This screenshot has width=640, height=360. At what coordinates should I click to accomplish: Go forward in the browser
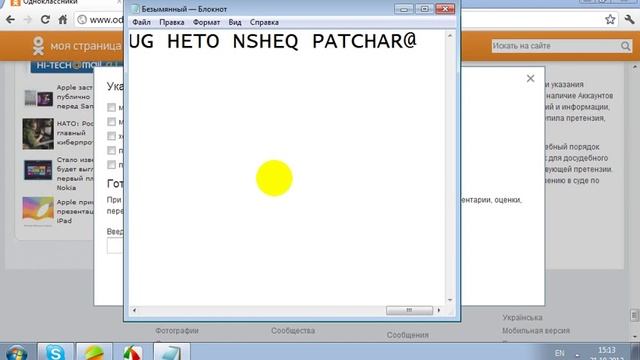point(28,20)
